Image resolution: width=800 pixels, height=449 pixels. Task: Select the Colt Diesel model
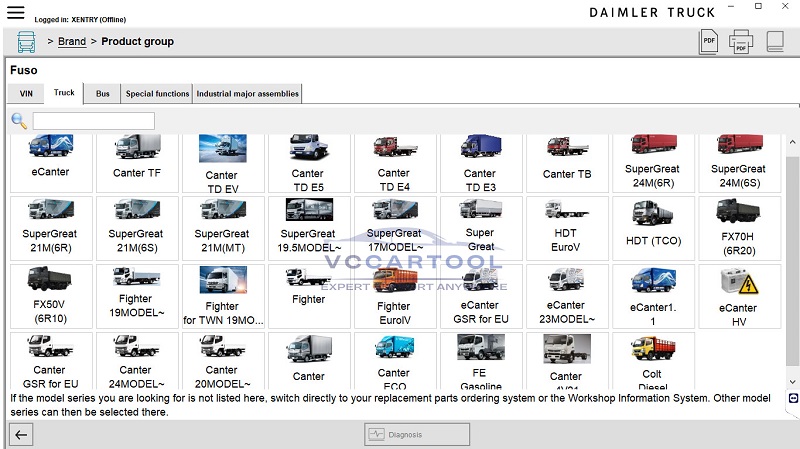coord(653,361)
